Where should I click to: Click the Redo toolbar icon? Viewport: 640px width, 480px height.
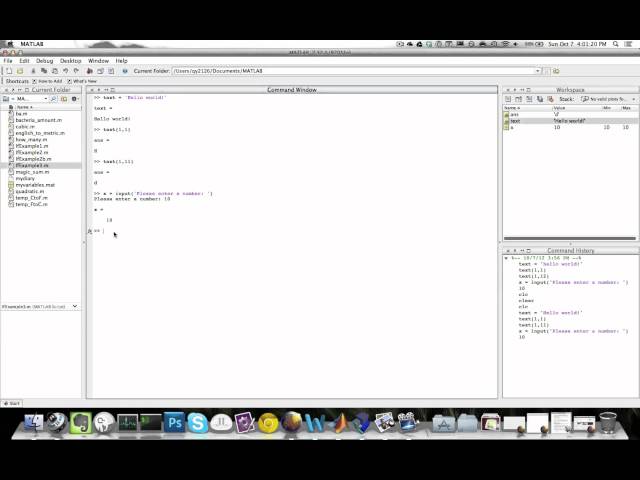point(76,71)
